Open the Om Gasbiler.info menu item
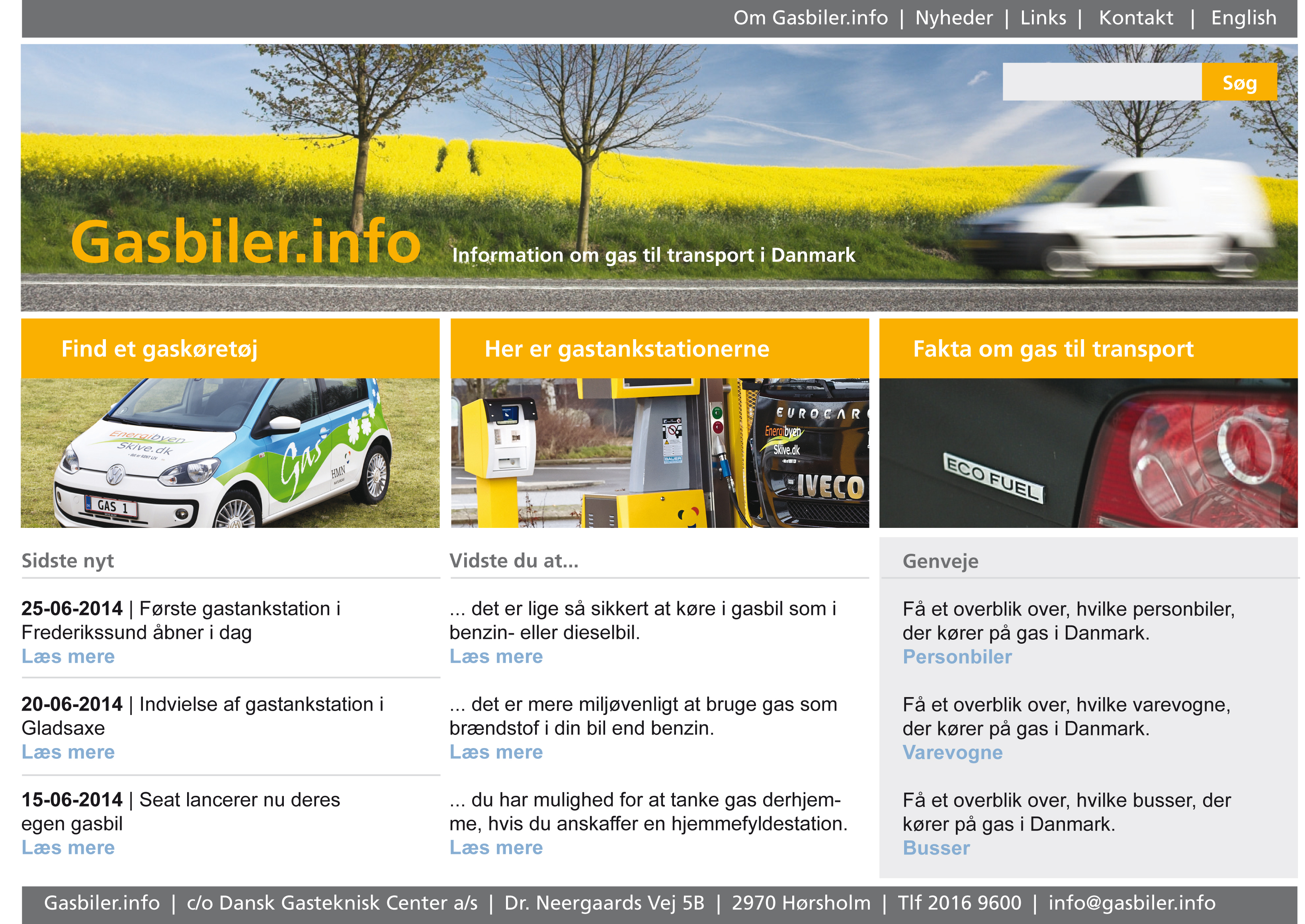 tap(810, 18)
